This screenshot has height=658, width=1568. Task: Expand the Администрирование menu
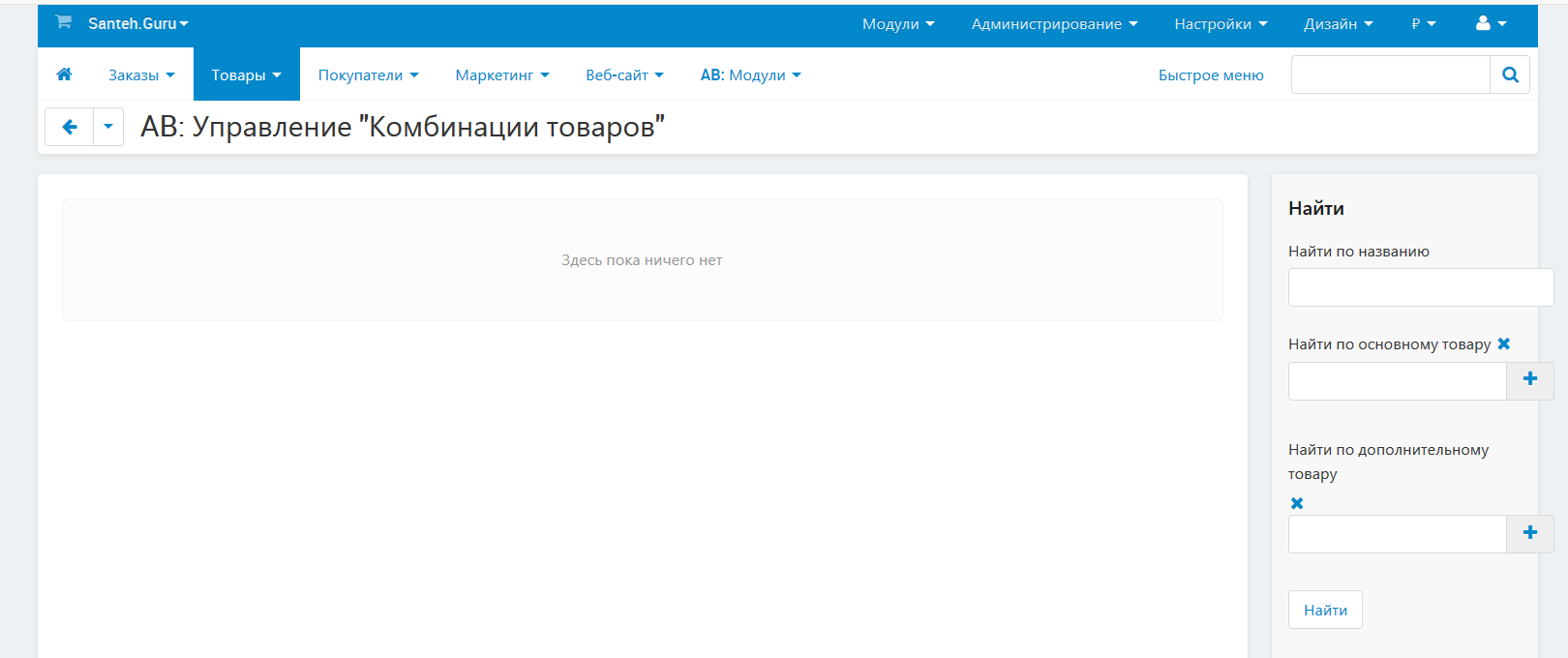[1054, 24]
